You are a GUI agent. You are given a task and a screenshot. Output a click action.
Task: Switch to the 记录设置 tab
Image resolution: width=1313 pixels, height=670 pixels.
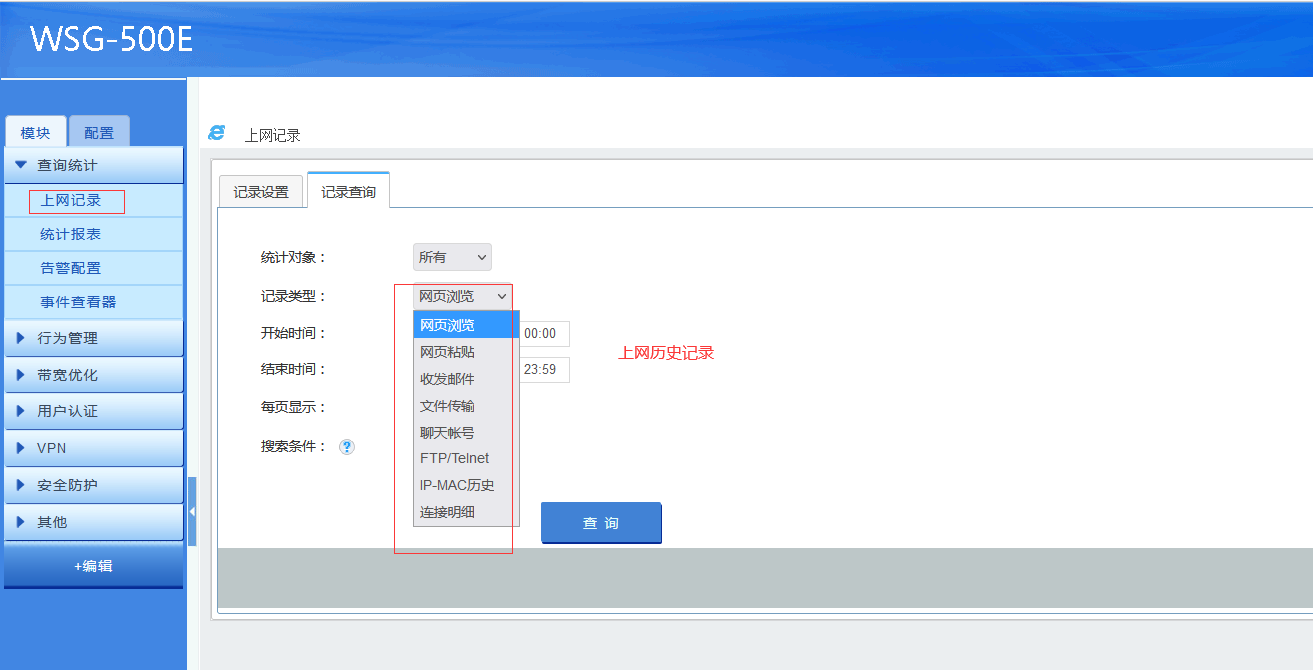pyautogui.click(x=261, y=192)
